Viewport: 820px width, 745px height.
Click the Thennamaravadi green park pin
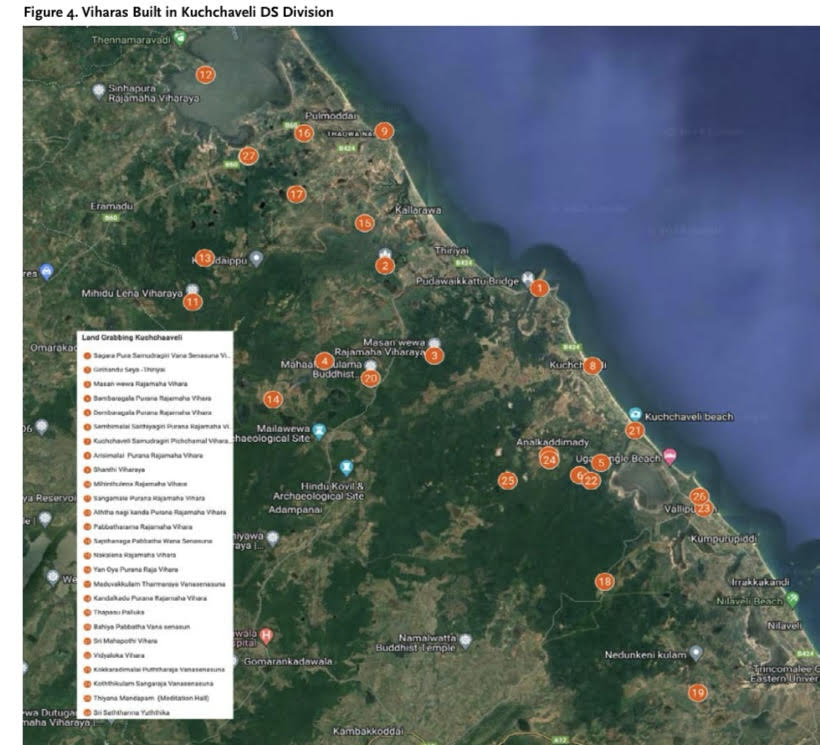(x=180, y=38)
